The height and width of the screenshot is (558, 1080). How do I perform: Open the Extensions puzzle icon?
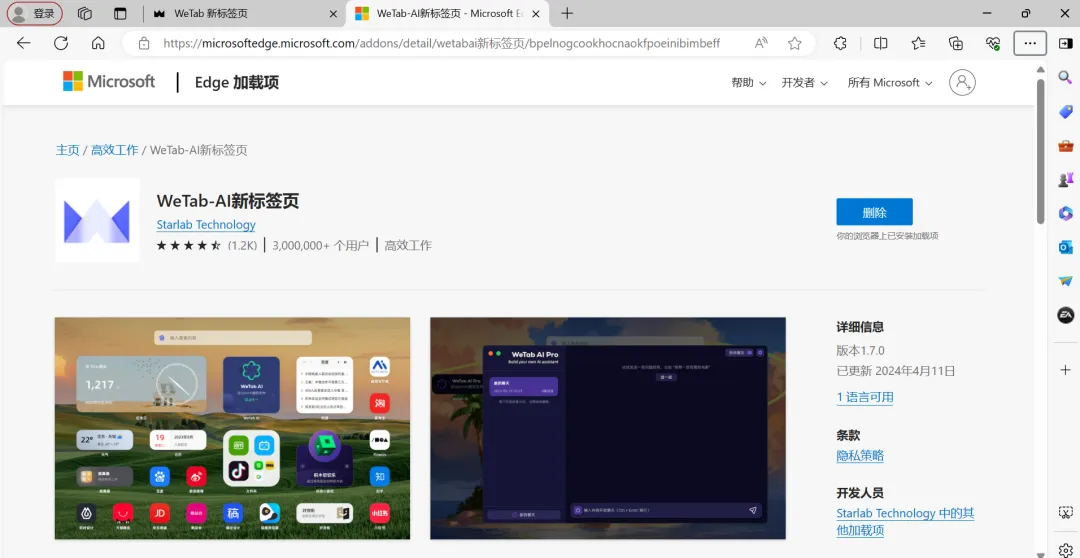[840, 43]
